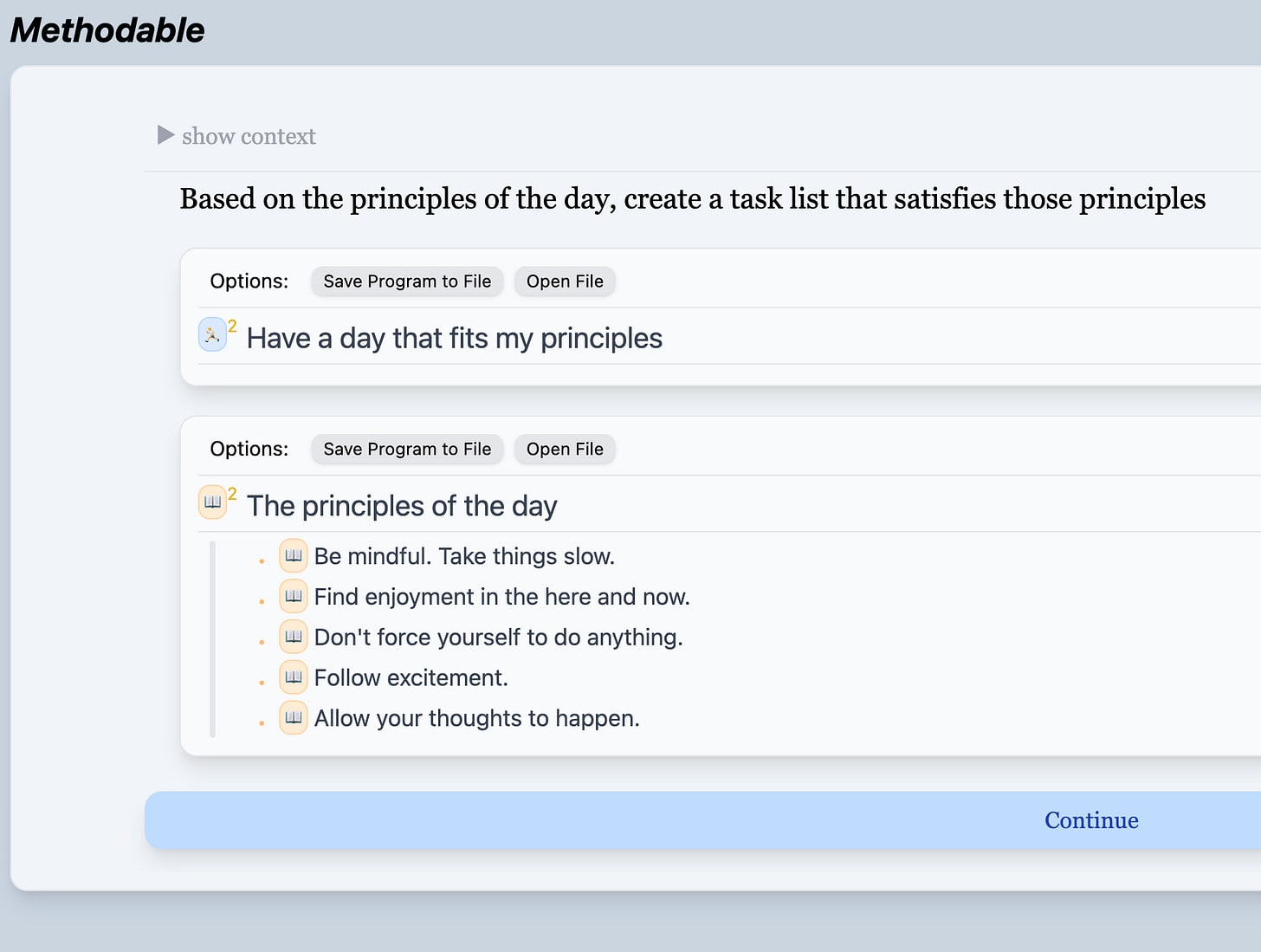1261x952 pixels.
Task: Click the book icon next to "Don't force yourself"
Action: point(294,638)
